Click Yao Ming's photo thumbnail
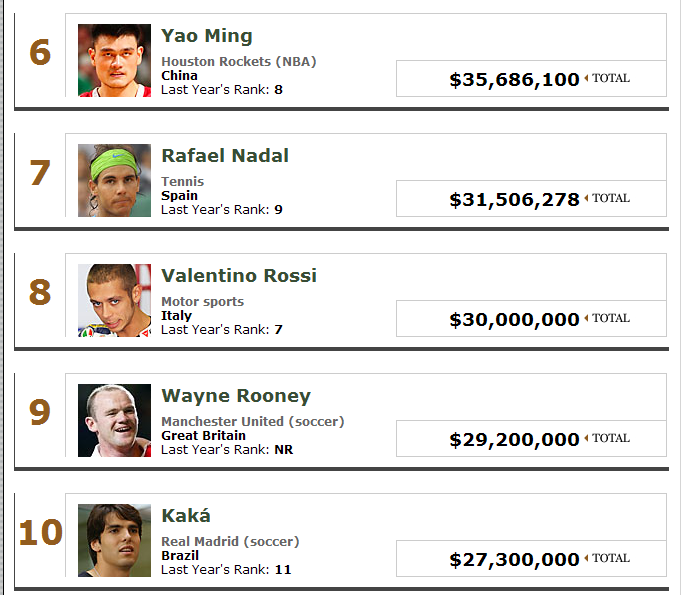The image size is (684, 595). 114,60
